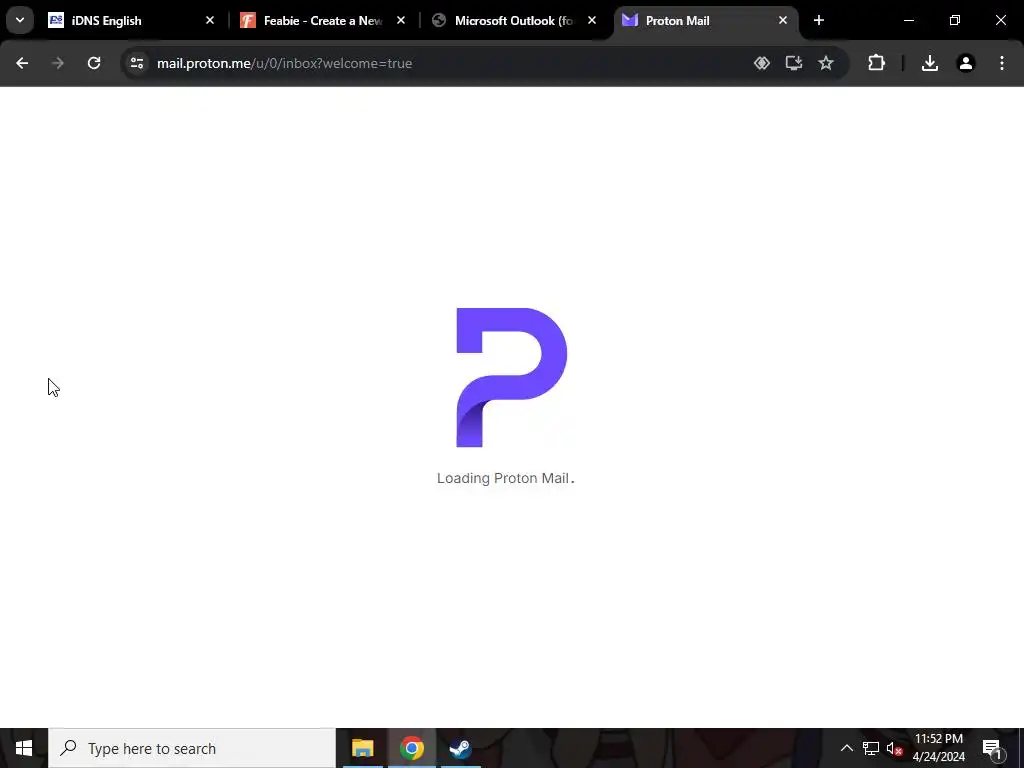Image resolution: width=1024 pixels, height=768 pixels.
Task: Select the Proton Mail tab
Action: click(x=705, y=20)
